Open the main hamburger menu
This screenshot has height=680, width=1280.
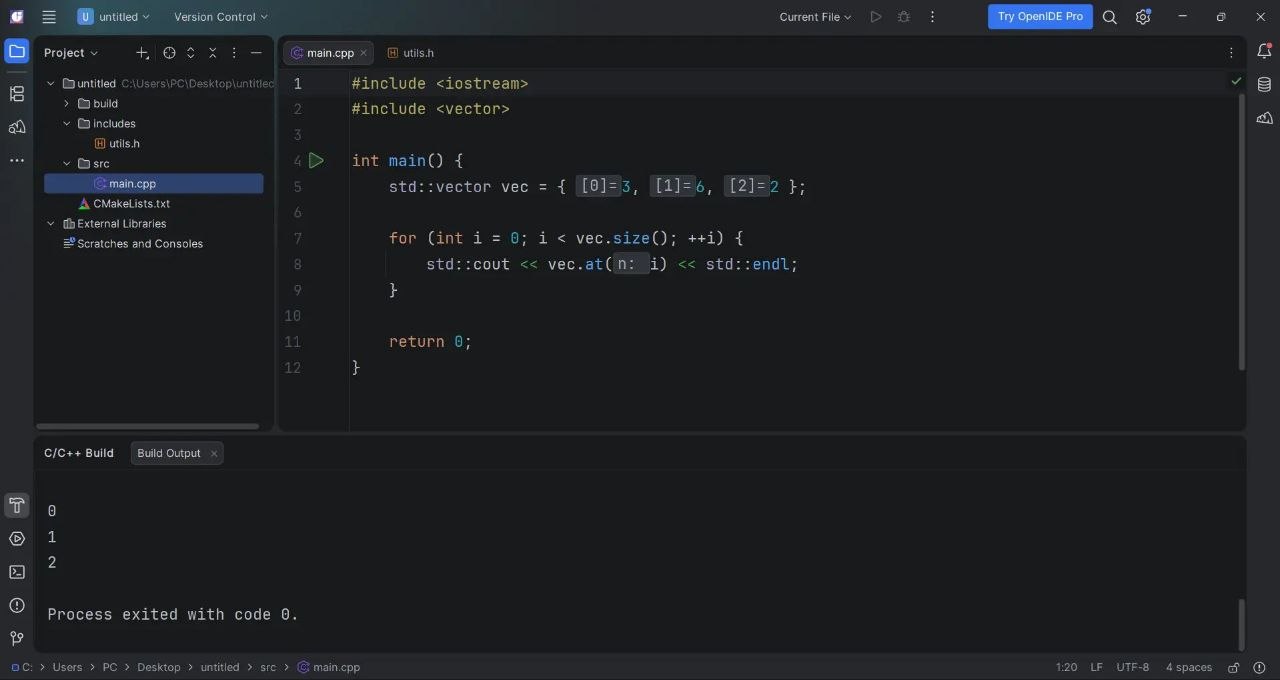(49, 17)
